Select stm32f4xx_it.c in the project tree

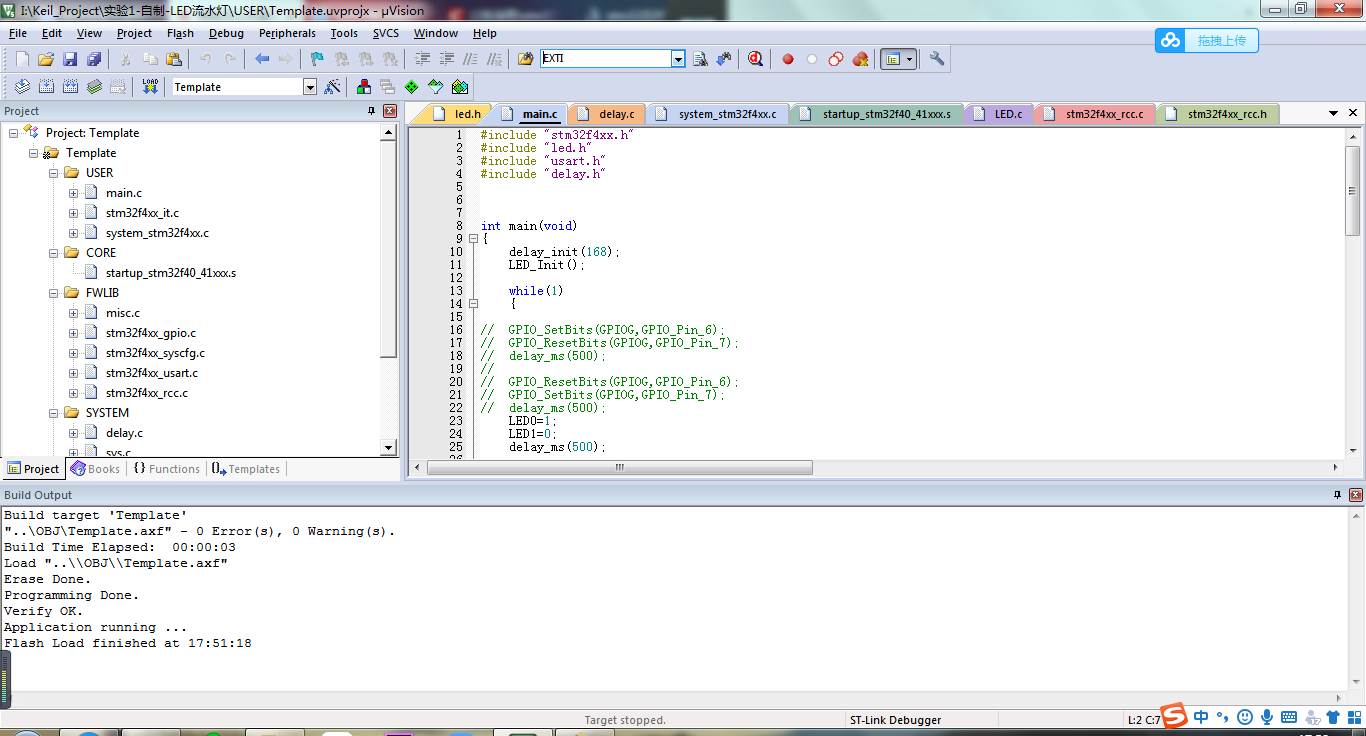pos(142,213)
